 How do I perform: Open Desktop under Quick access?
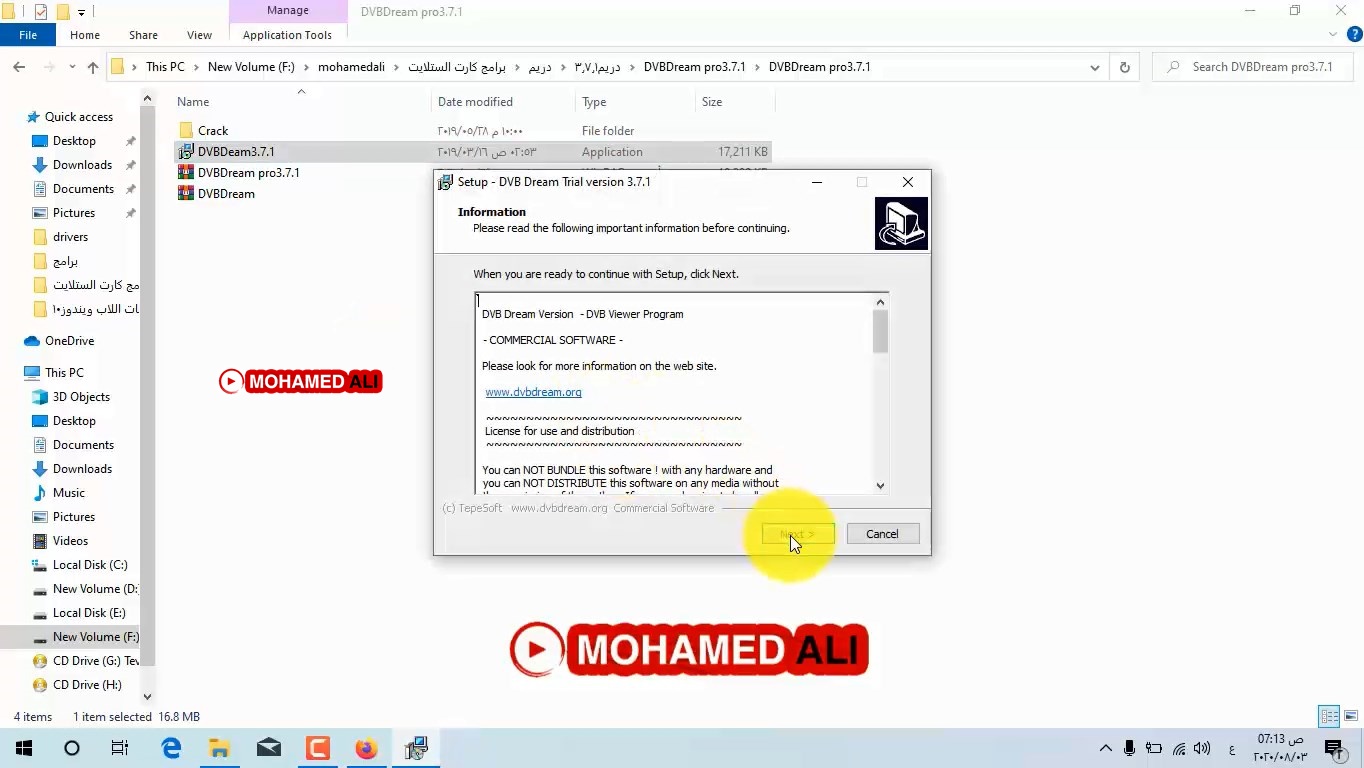pyautogui.click(x=74, y=141)
